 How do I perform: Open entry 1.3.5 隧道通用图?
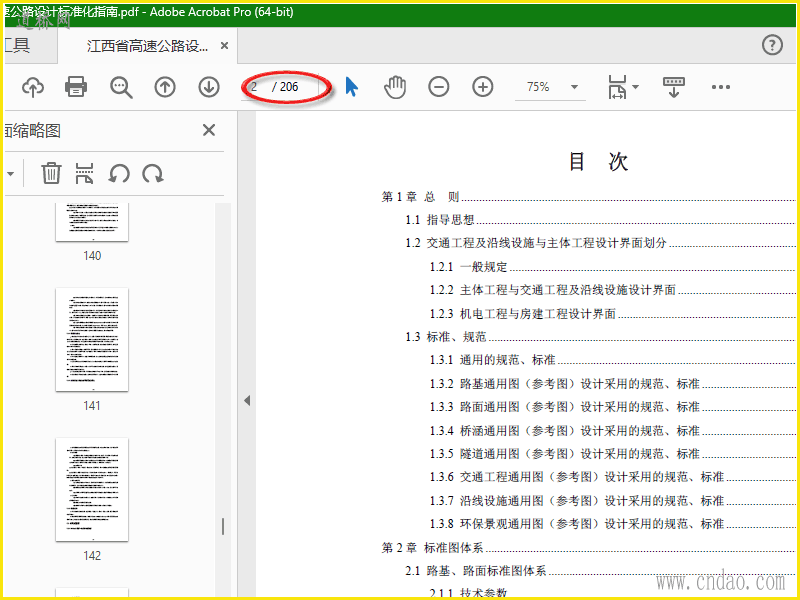click(612, 454)
